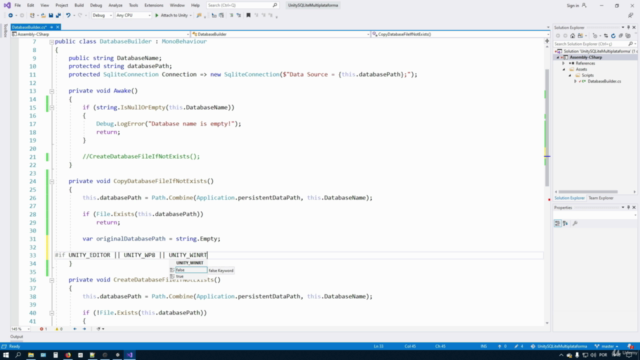Screen dimensions: 640x360
Task: Open the DatabaseBuilder type navigation dropdown
Action: point(280,34)
